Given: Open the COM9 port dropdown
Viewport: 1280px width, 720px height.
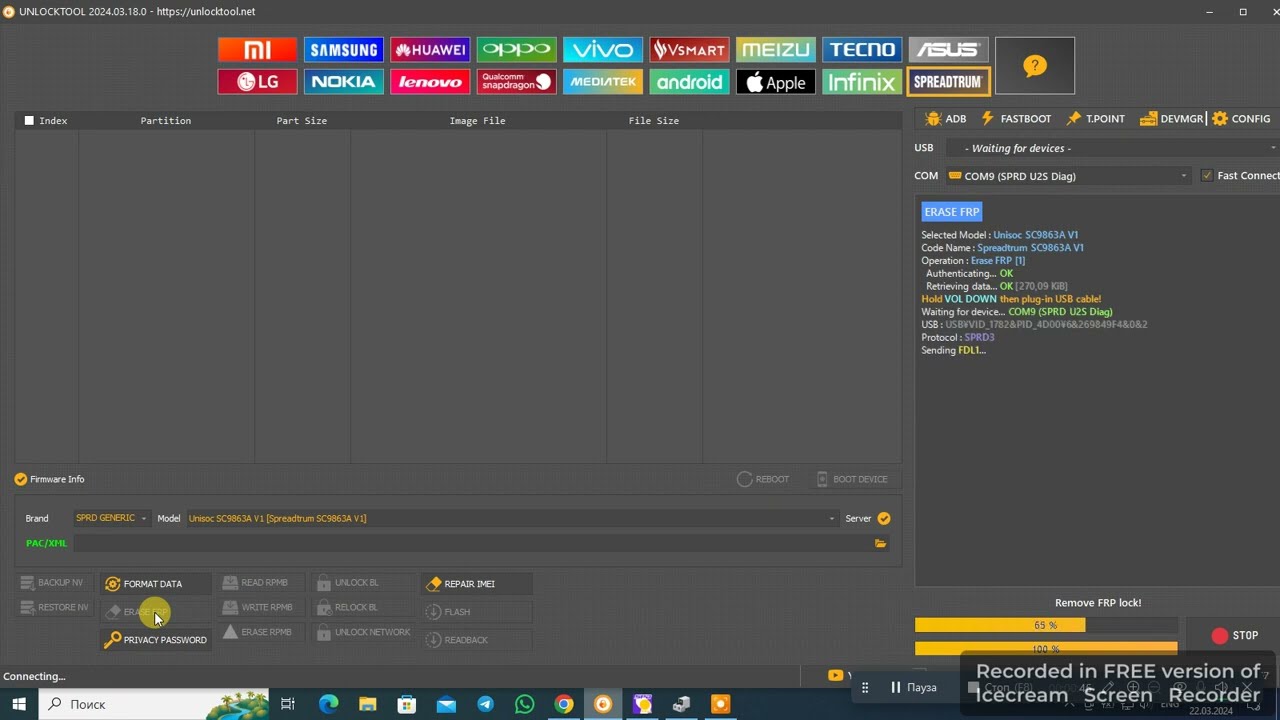Looking at the screenshot, I should [x=1067, y=176].
